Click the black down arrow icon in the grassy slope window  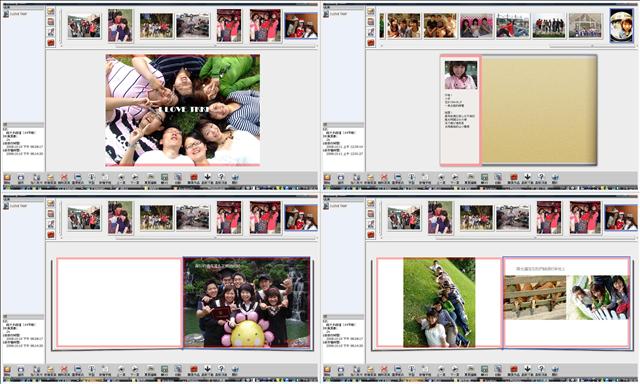point(527,369)
